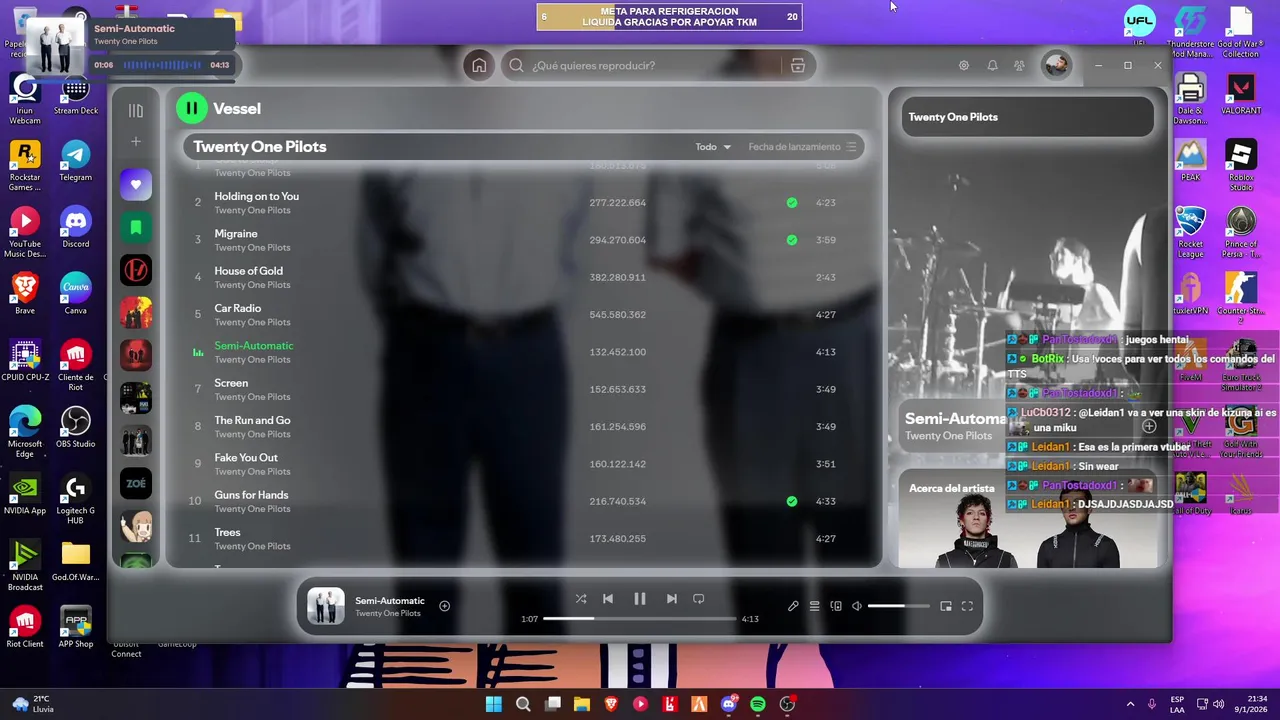1280x720 pixels.
Task: Open the OBS Studio desktop shortcut
Action: tap(75, 427)
